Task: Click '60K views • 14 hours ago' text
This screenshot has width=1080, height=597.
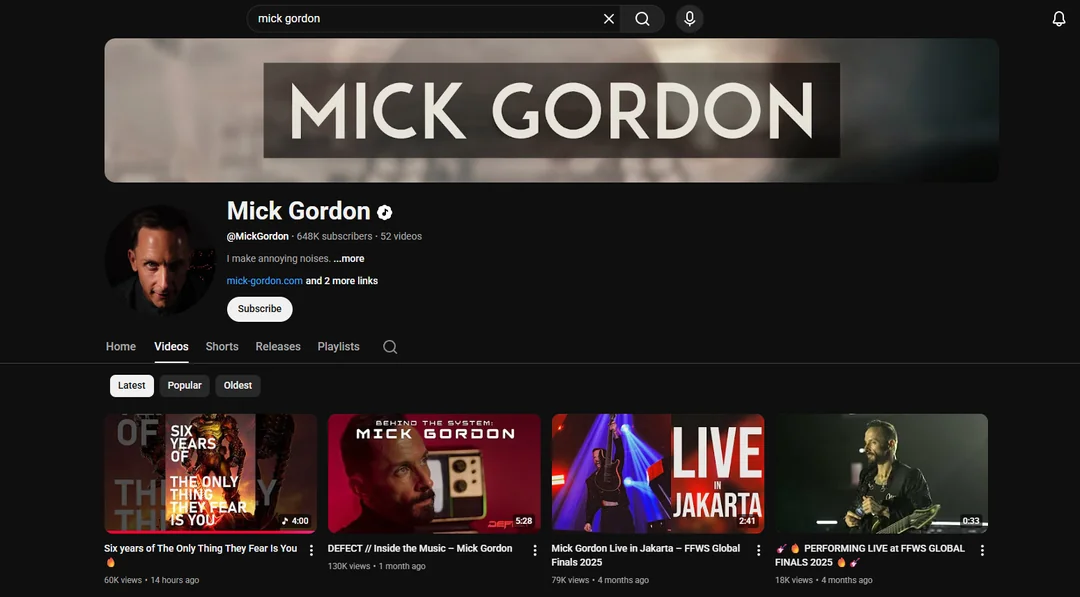Action: coord(152,580)
